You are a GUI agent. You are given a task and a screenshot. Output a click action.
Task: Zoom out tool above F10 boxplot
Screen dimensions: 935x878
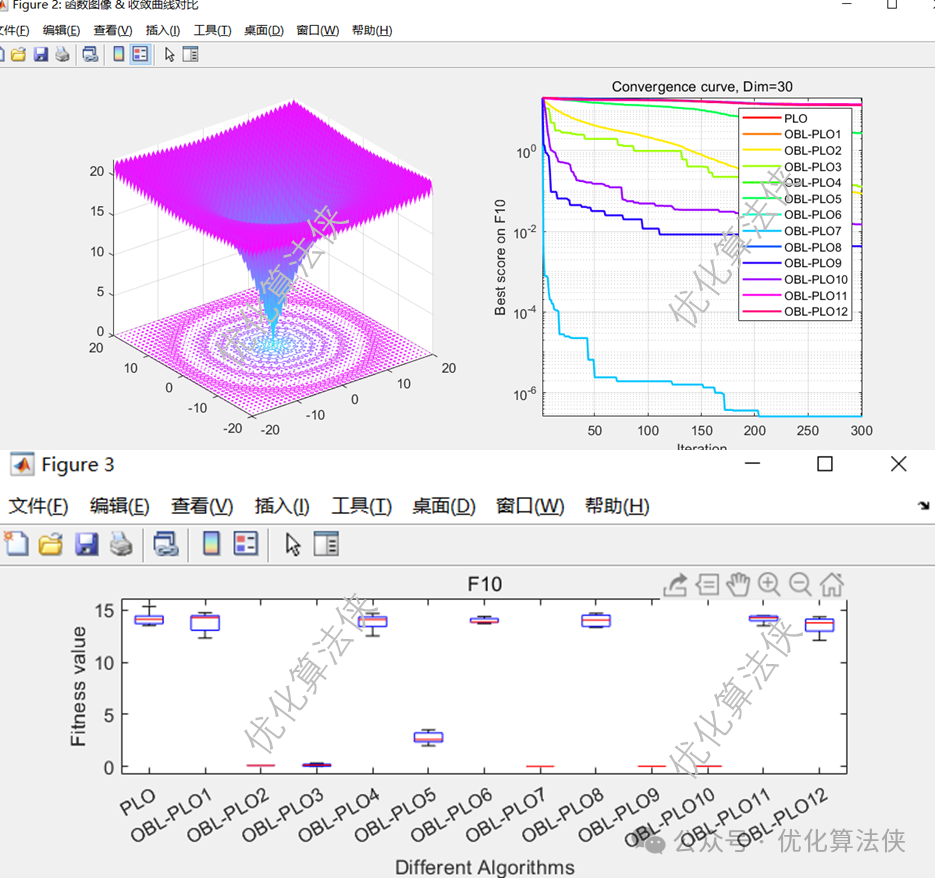click(x=800, y=585)
